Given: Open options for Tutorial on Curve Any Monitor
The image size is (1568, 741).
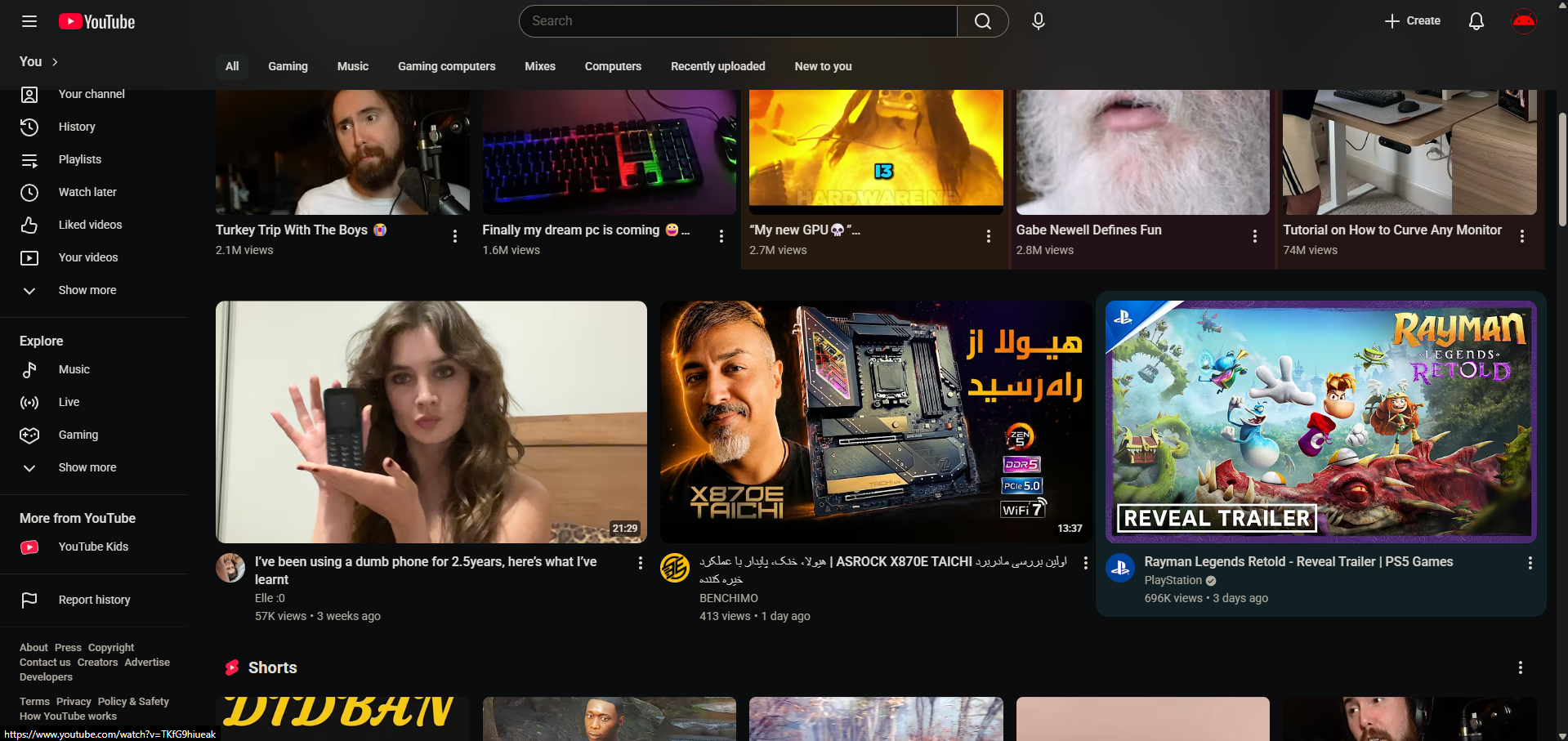Looking at the screenshot, I should point(1522,236).
